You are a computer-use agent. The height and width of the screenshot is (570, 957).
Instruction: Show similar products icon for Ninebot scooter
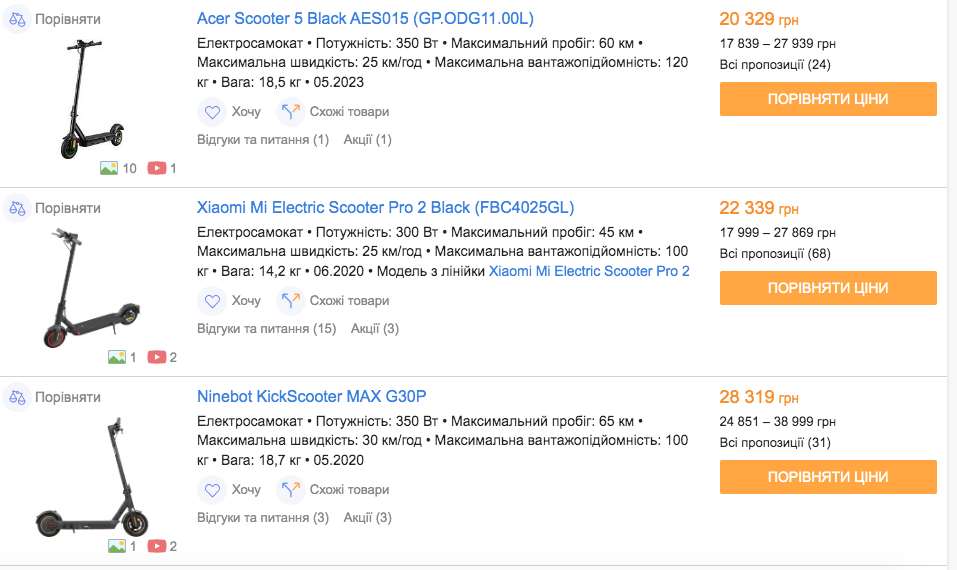click(290, 490)
